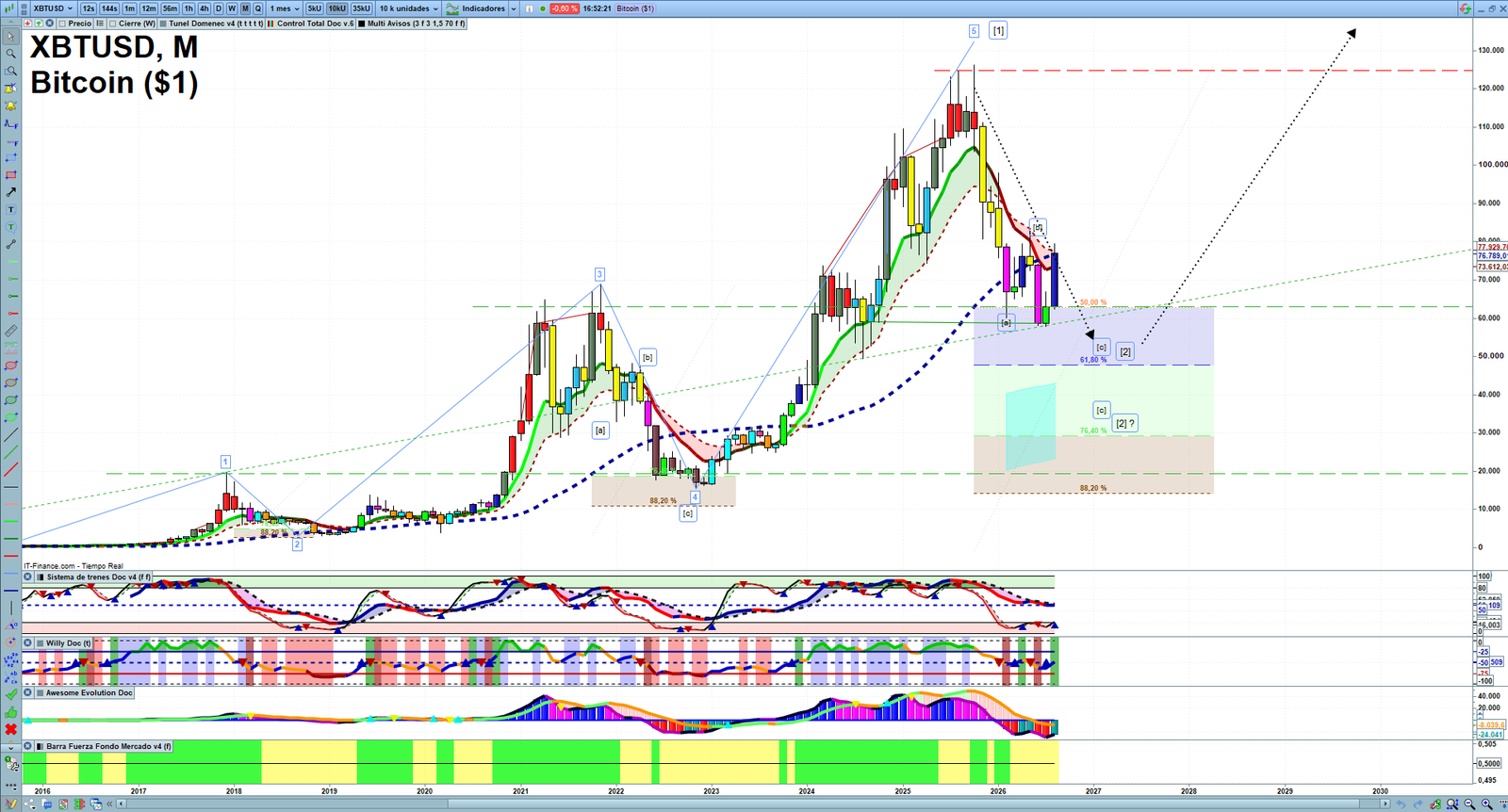The width and height of the screenshot is (1508, 812).
Task: Open the XBTUSD symbol dropdown
Action: tap(54, 8)
